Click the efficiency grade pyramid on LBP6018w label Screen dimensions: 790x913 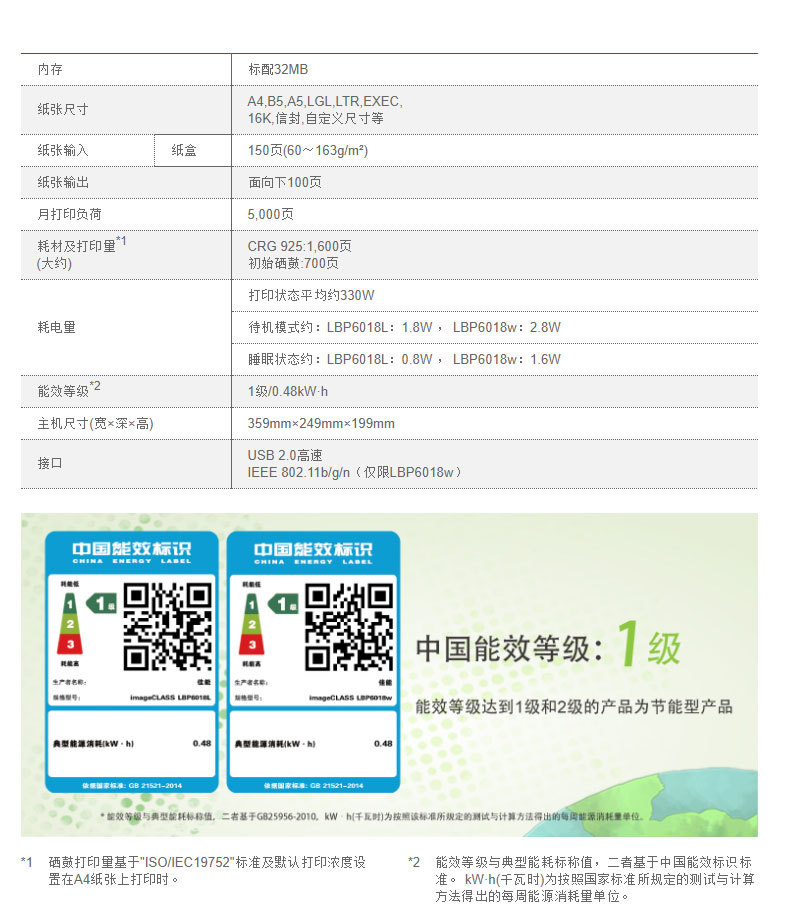(x=251, y=624)
